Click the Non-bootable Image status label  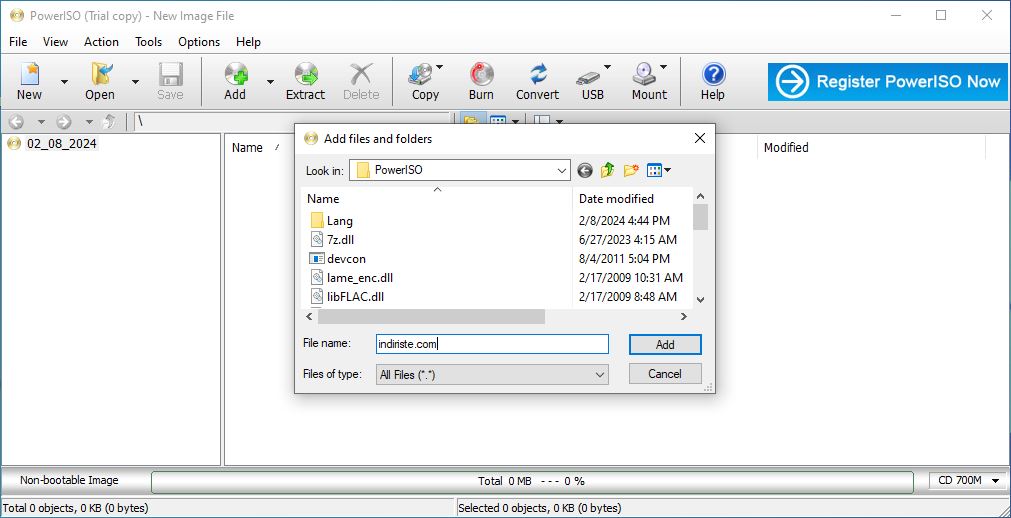[69, 481]
